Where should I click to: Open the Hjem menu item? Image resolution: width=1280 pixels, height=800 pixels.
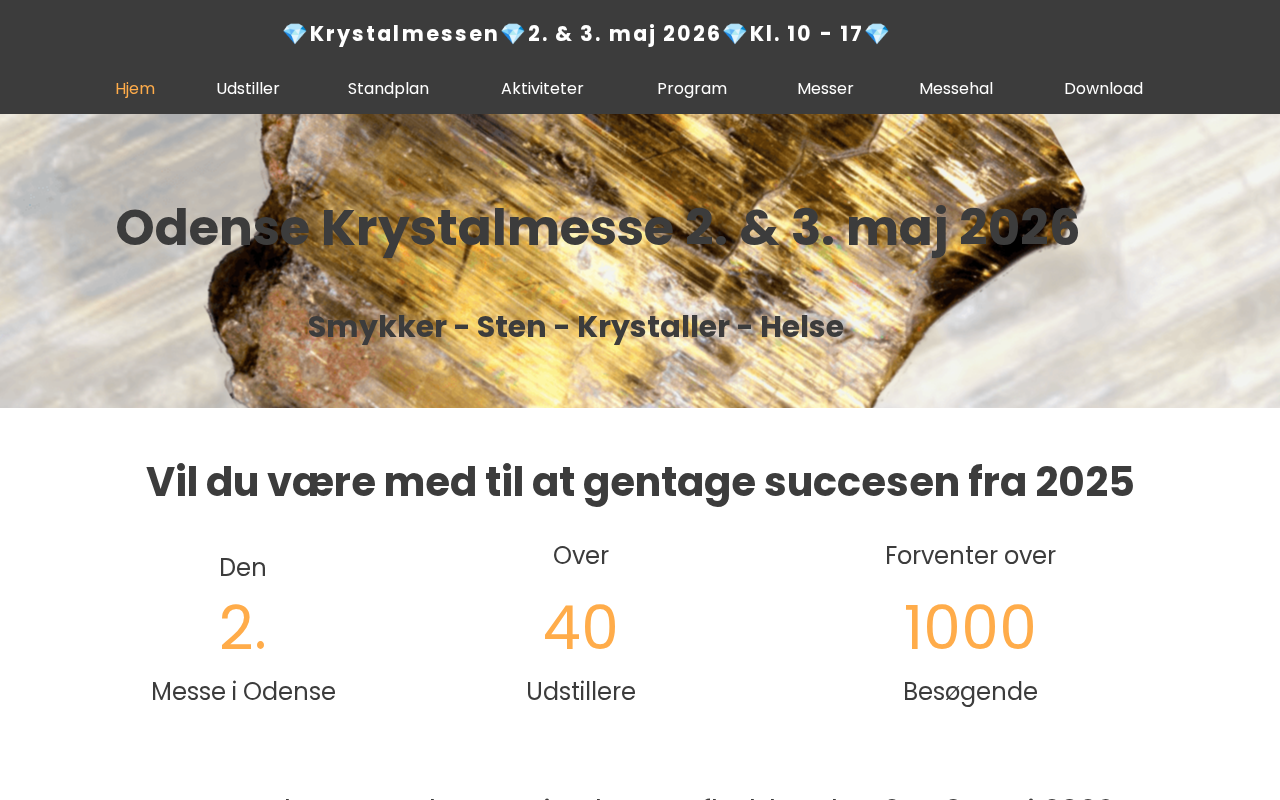click(x=135, y=89)
